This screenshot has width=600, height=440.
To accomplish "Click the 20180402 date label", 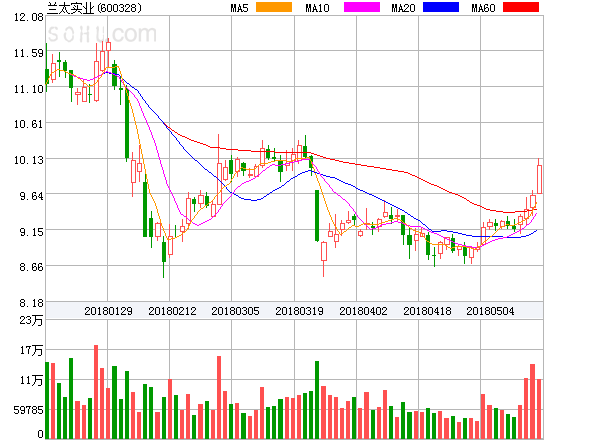I will (x=363, y=311).
